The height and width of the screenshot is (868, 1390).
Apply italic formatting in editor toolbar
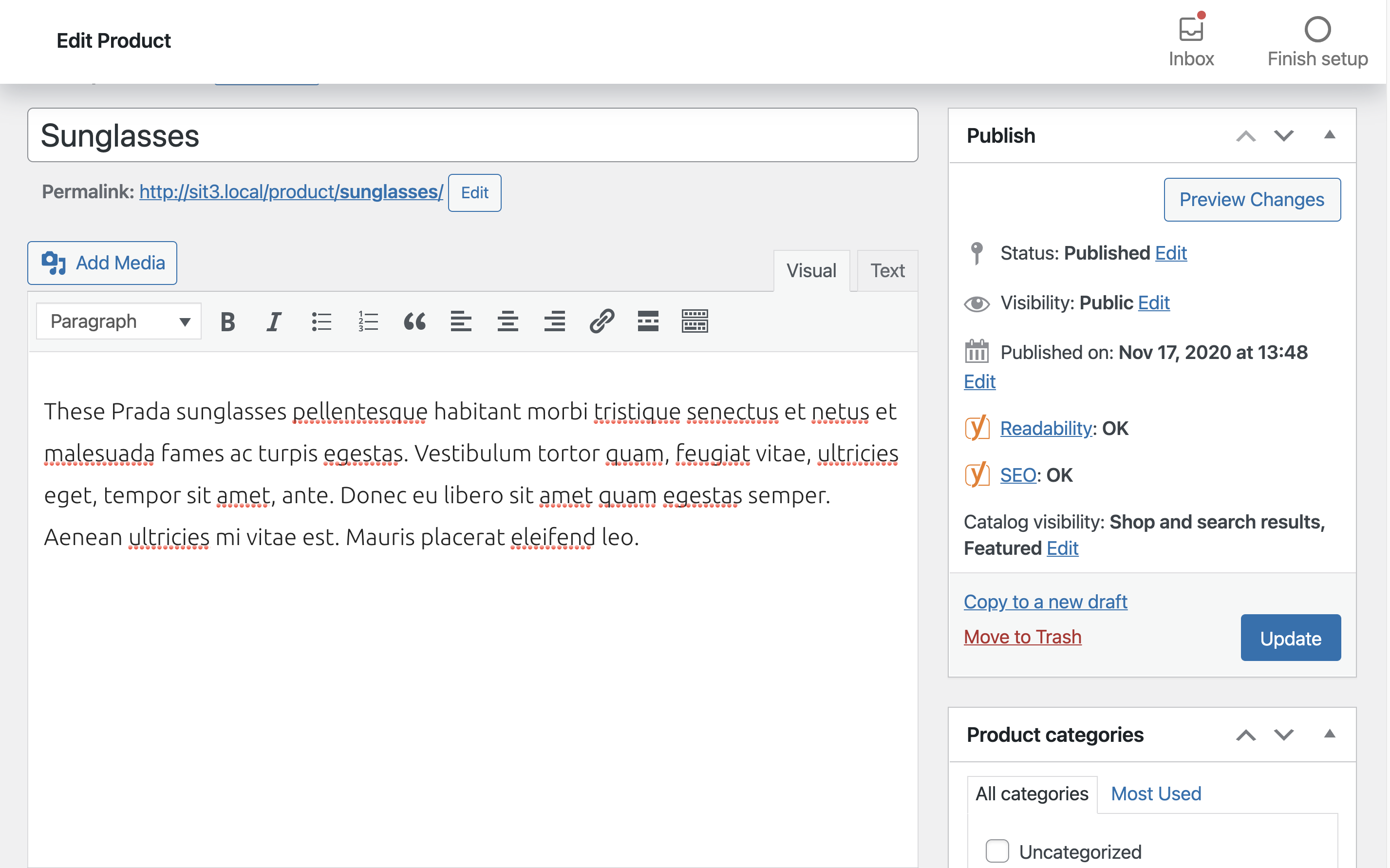[274, 321]
